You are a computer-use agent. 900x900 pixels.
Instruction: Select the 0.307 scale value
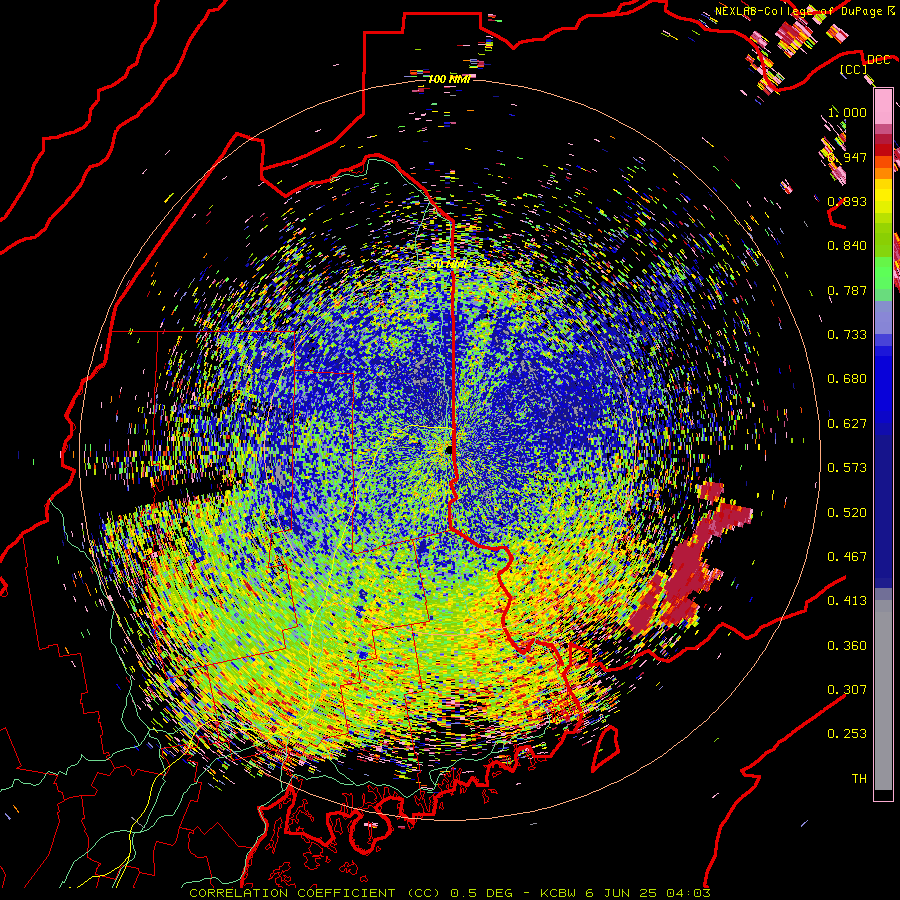[x=847, y=690]
